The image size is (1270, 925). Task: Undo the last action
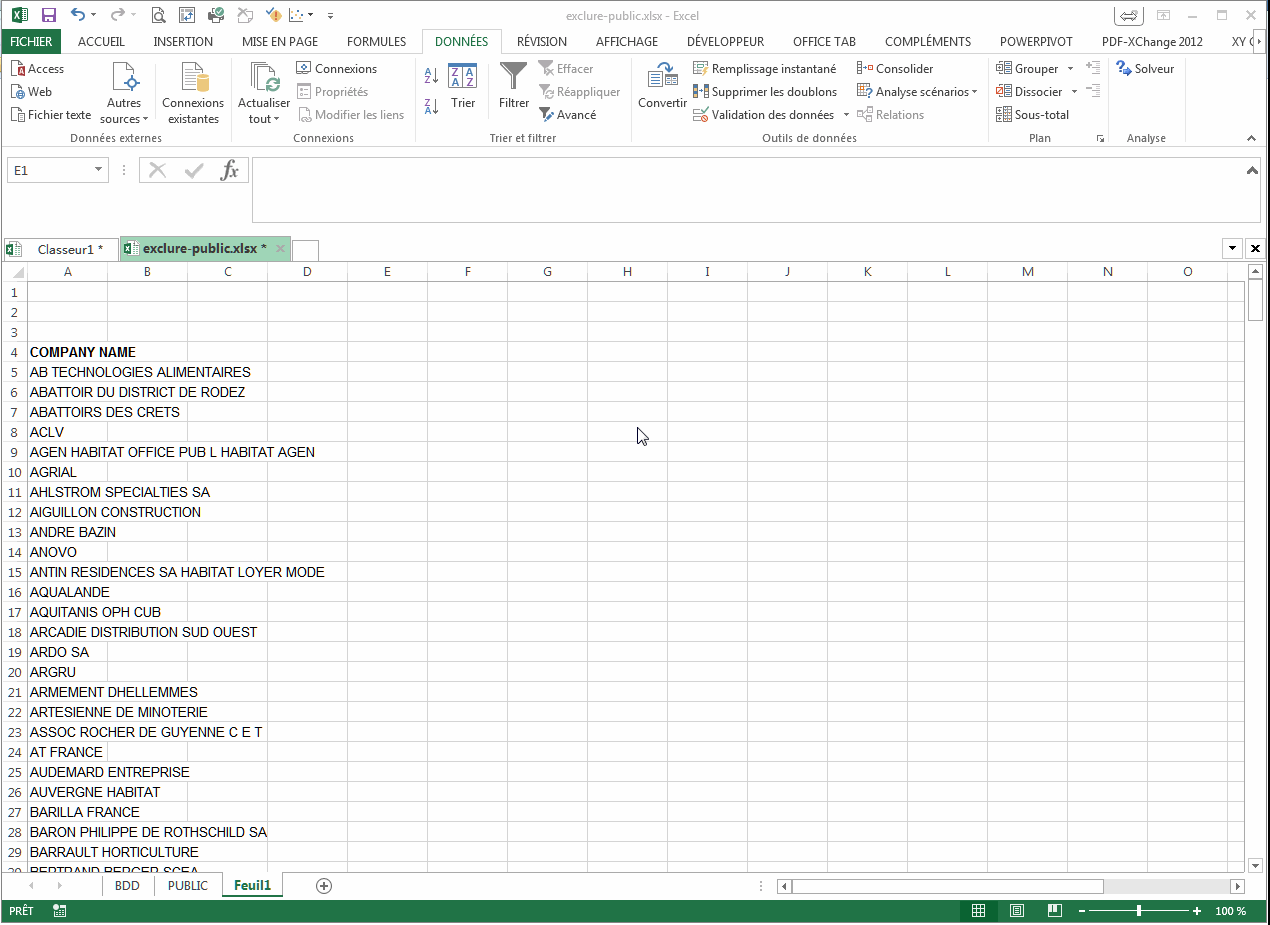76,15
